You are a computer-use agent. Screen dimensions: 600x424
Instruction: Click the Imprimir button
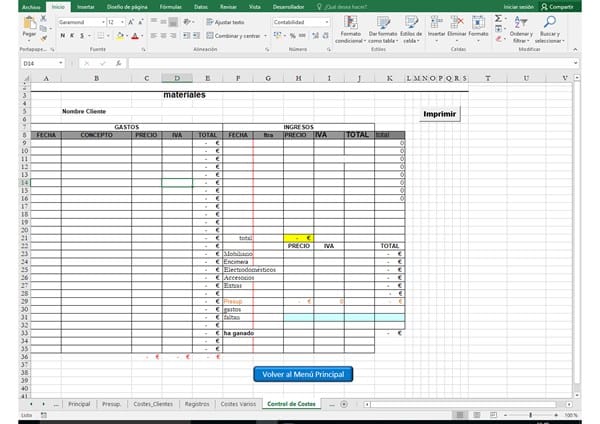click(x=440, y=114)
